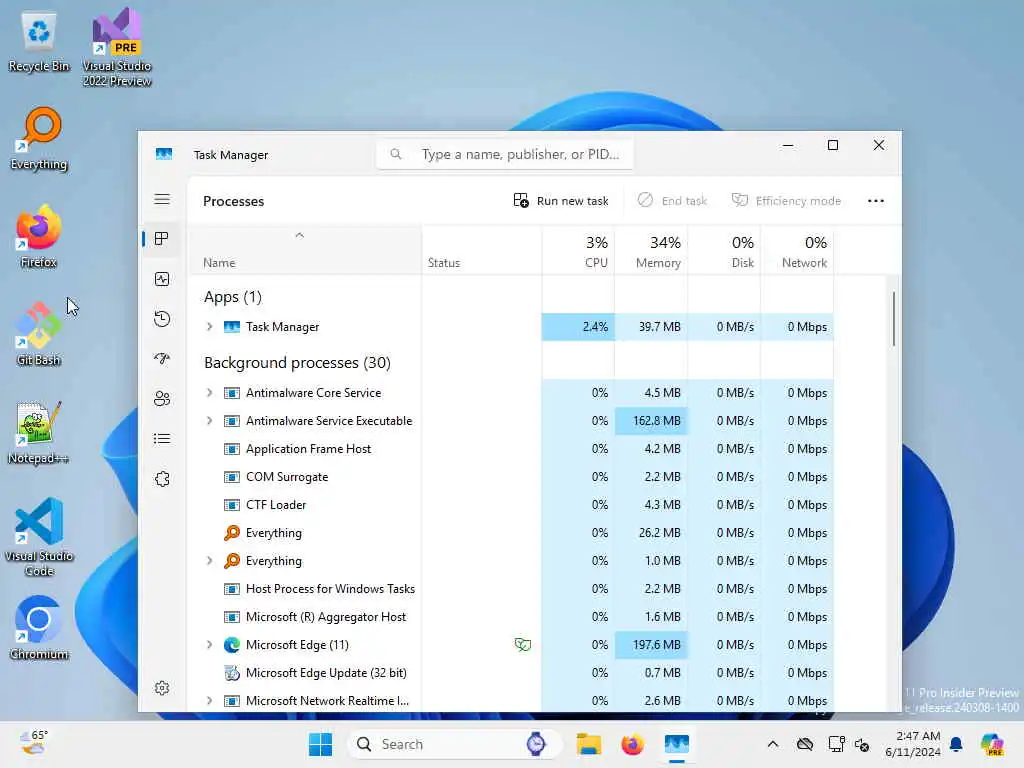The width and height of the screenshot is (1024, 768).
Task: Select the Application Frame Host process
Action: click(x=308, y=449)
